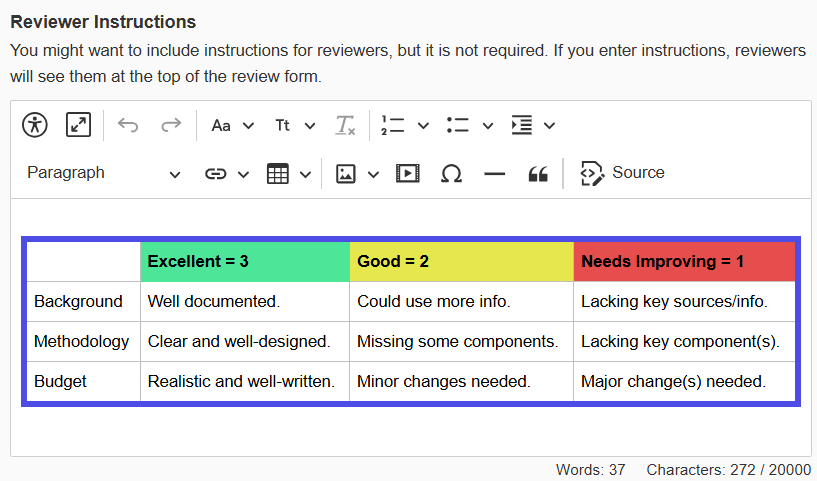Open the Paragraph format dropdown
The height and width of the screenshot is (481, 817).
point(103,173)
